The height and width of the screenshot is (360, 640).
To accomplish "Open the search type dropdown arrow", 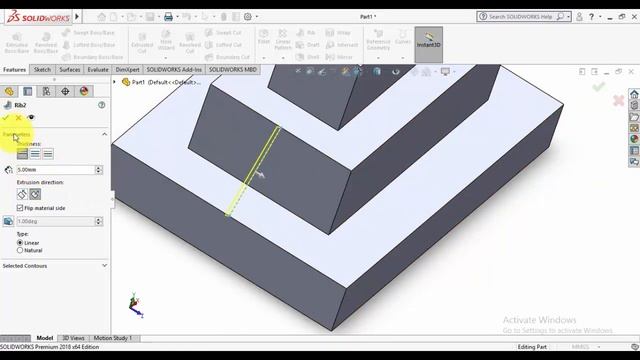I will 569,17.
